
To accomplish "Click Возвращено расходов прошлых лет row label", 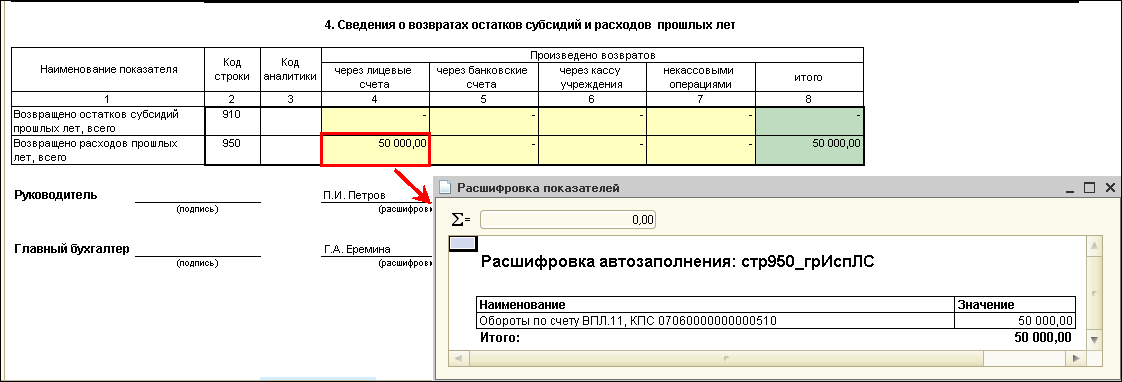I will 108,150.
